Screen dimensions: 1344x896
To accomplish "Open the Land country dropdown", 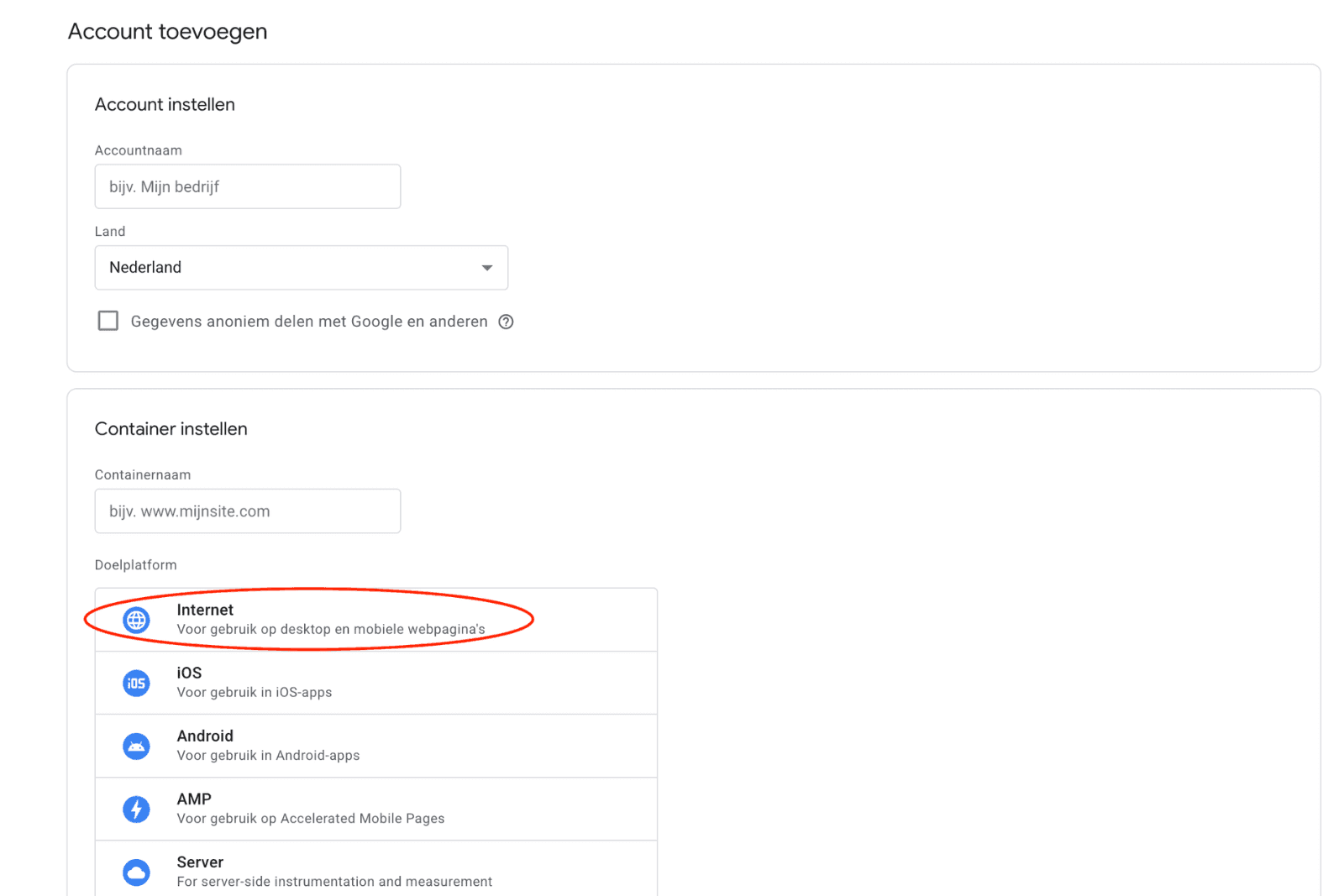I will tap(302, 267).
